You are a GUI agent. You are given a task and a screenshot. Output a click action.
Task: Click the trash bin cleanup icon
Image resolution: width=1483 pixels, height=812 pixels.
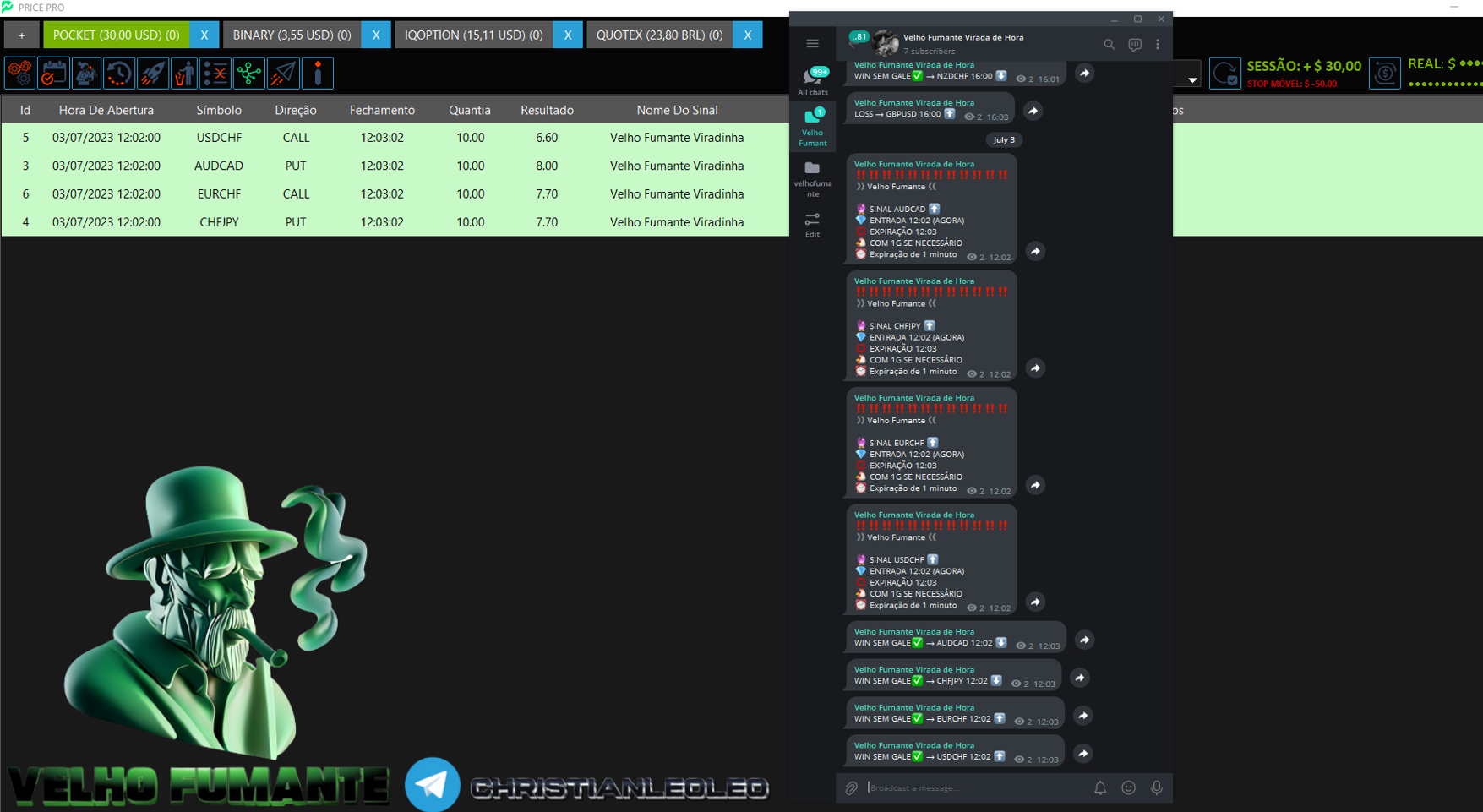(x=184, y=74)
